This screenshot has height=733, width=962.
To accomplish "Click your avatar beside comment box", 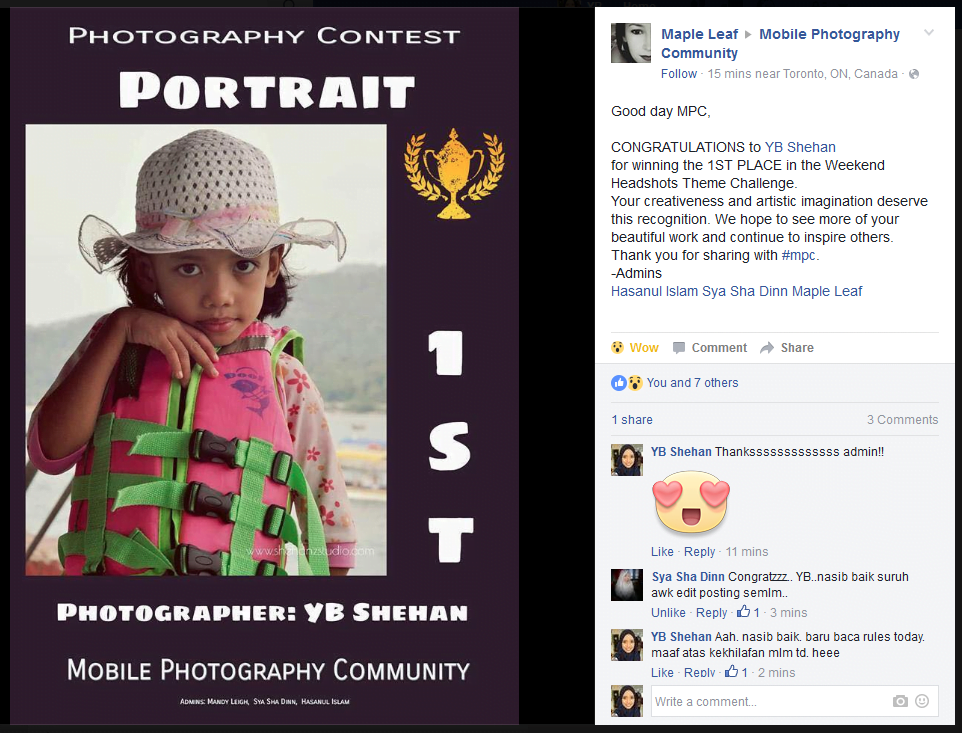I will (626, 701).
